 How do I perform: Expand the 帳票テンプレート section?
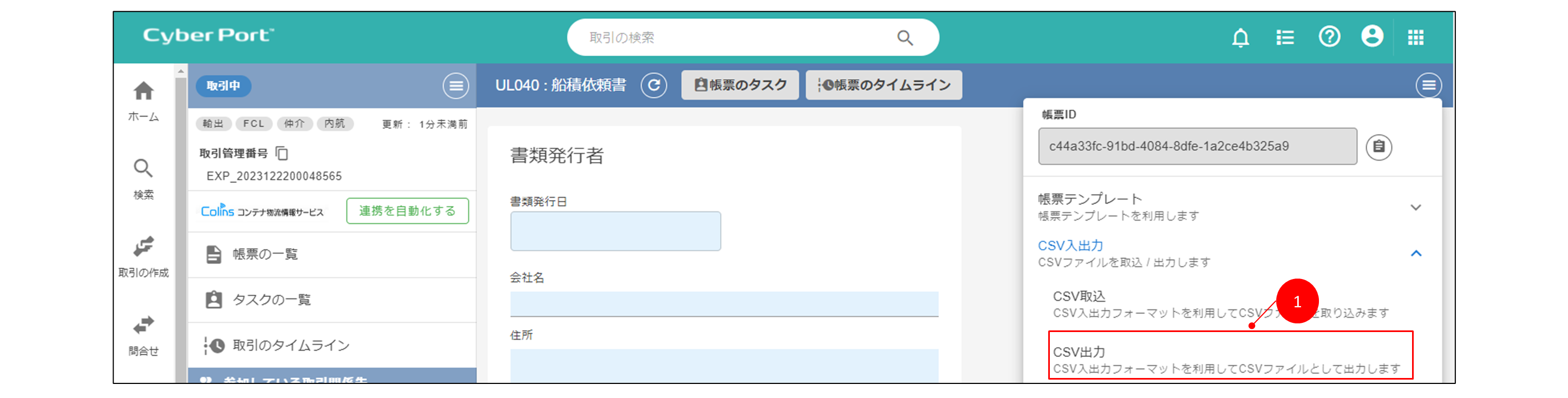coord(1415,207)
